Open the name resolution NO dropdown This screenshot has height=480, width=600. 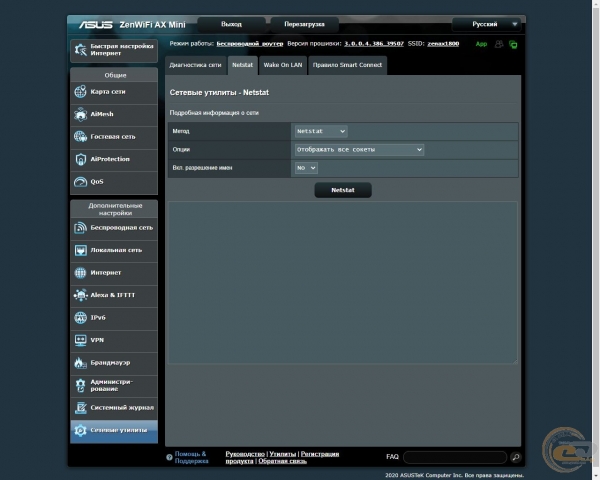306,168
